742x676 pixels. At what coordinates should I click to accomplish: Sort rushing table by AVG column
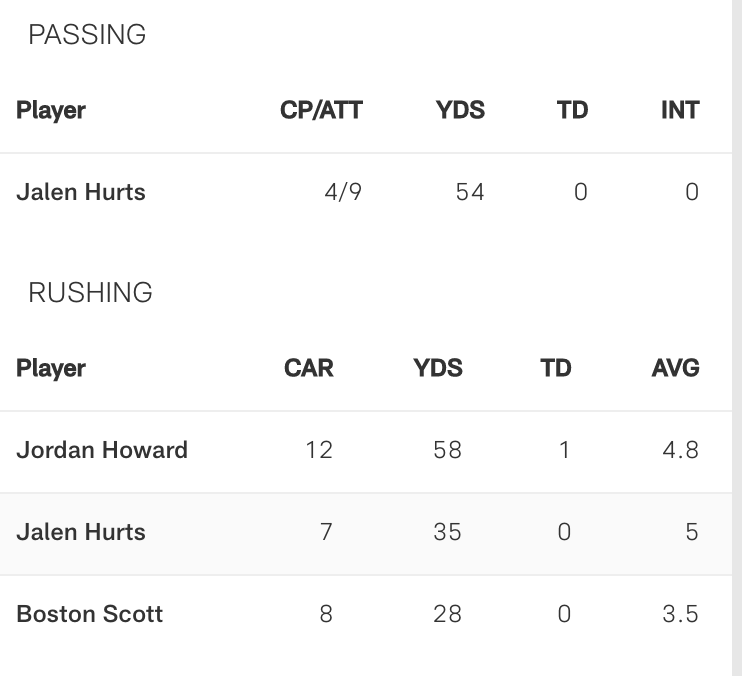tap(675, 368)
